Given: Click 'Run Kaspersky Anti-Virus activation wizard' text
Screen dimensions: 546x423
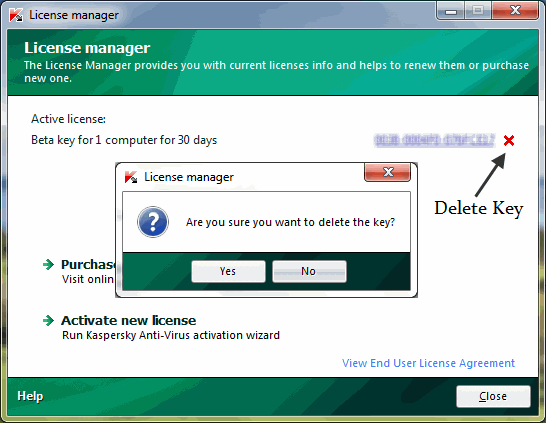Looking at the screenshot, I should [171, 335].
